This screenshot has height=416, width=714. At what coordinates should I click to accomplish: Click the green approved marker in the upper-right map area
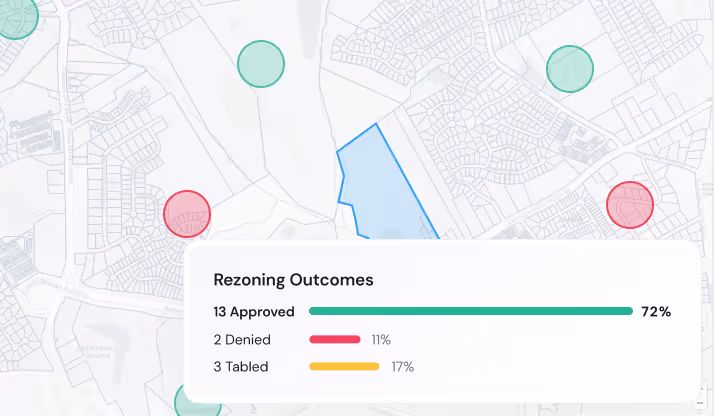570,69
